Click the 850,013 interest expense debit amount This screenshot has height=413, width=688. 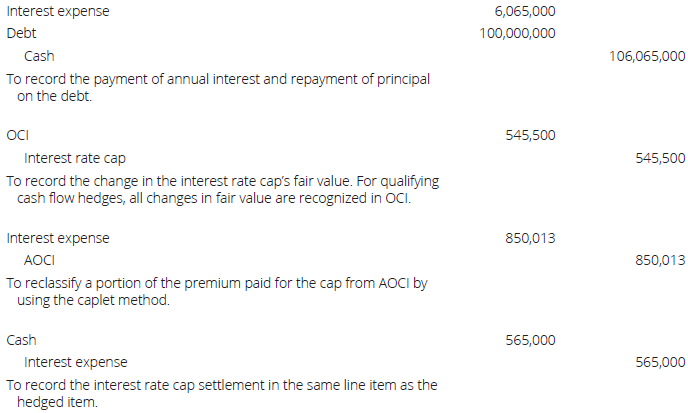click(531, 239)
